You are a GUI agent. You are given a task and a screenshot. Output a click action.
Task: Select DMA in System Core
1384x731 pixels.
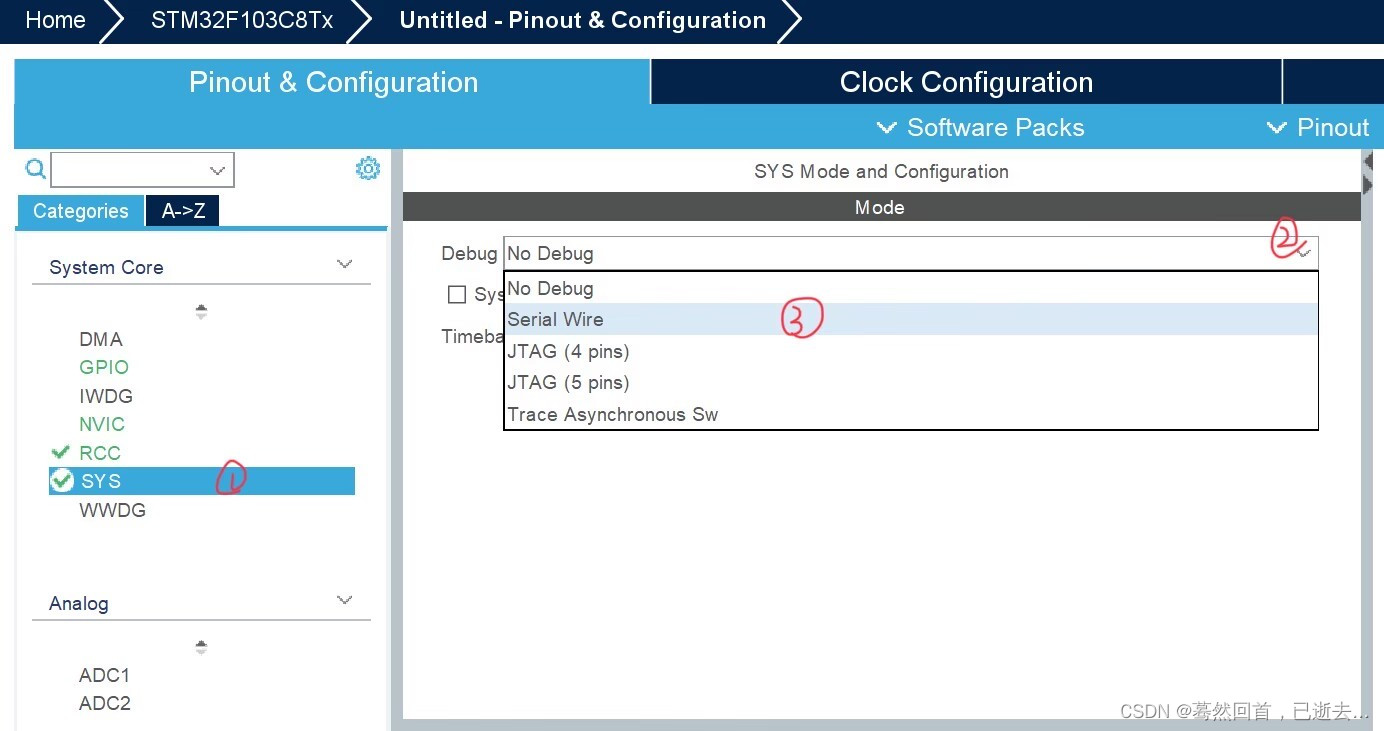[101, 339]
